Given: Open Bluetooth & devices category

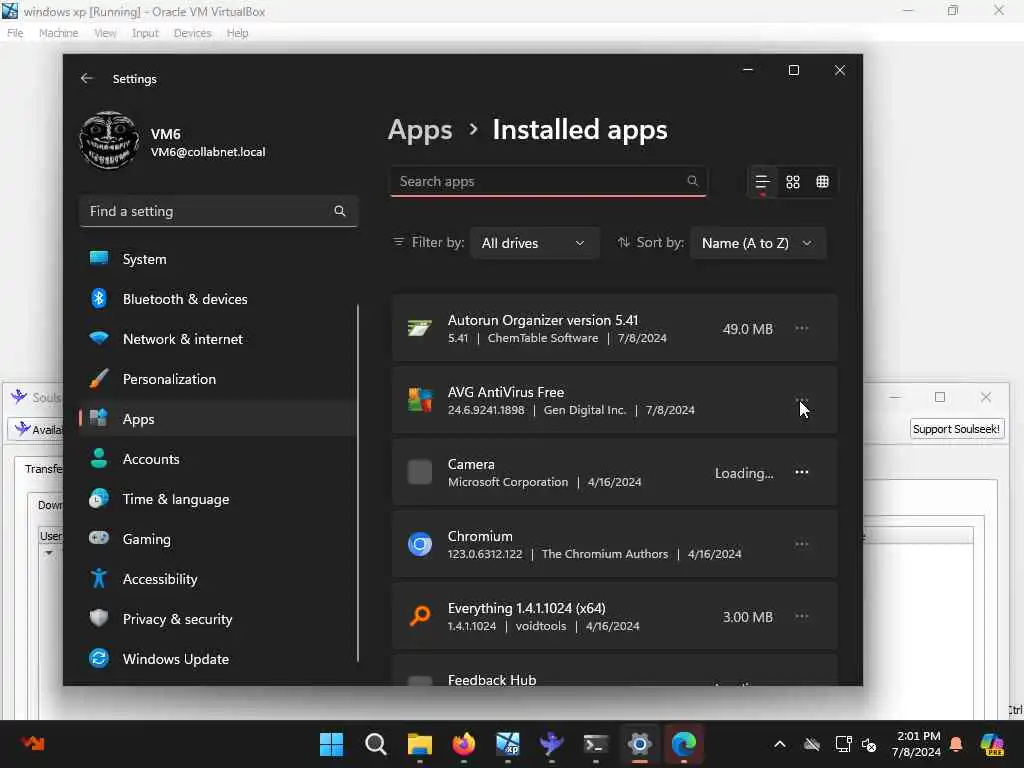Looking at the screenshot, I should point(218,299).
